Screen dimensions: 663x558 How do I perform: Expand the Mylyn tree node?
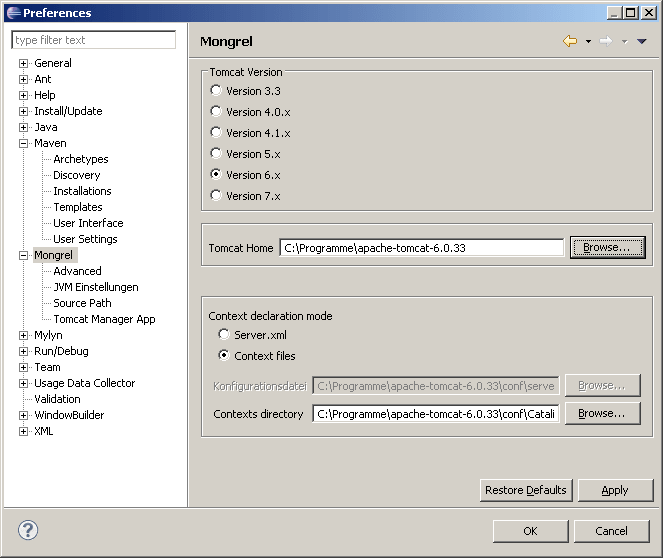pyautogui.click(x=24, y=336)
